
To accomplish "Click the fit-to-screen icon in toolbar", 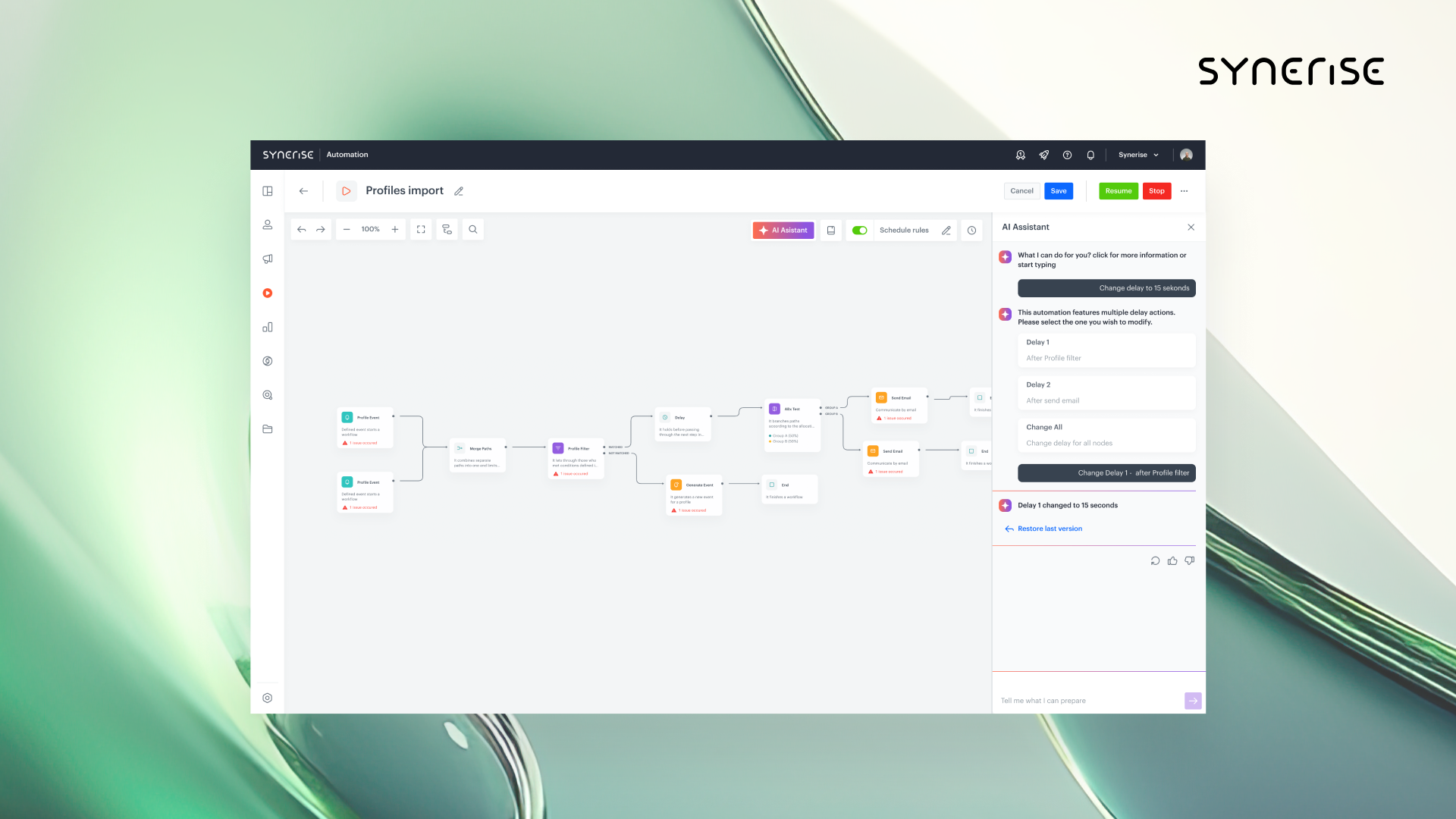I will coord(421,230).
